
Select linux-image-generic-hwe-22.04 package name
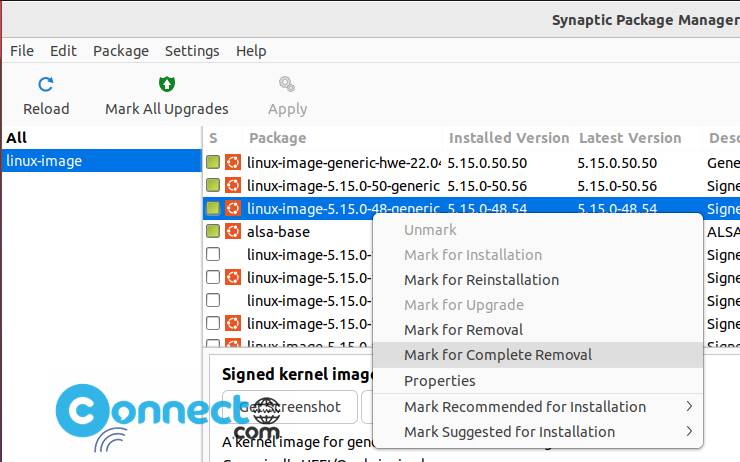coord(344,163)
